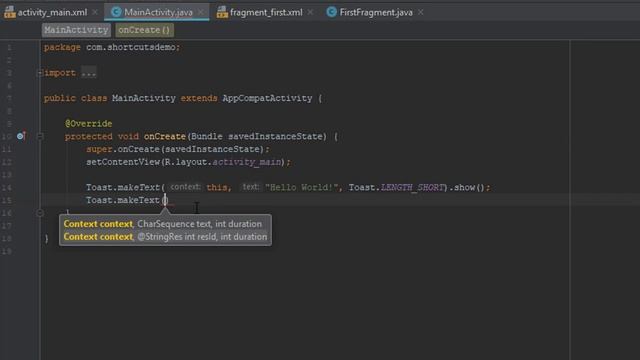Close the activity_main.xml tab
The height and width of the screenshot is (360, 640).
click(95, 13)
